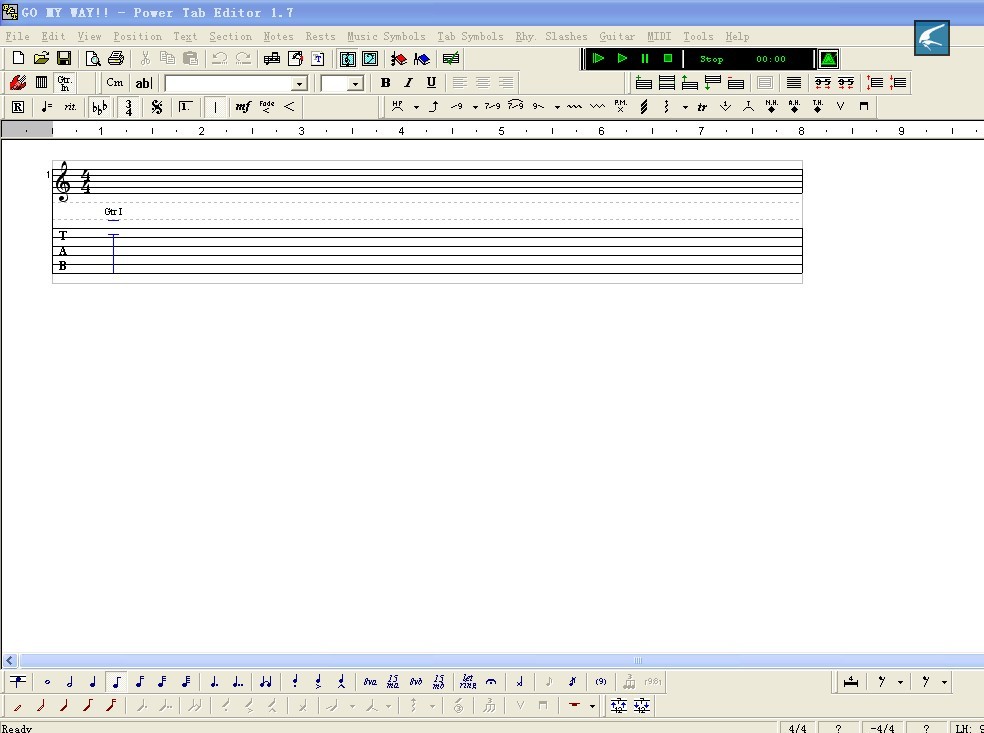The image size is (984, 733).
Task: Insert a repeat ending bracket
Action: point(185,107)
